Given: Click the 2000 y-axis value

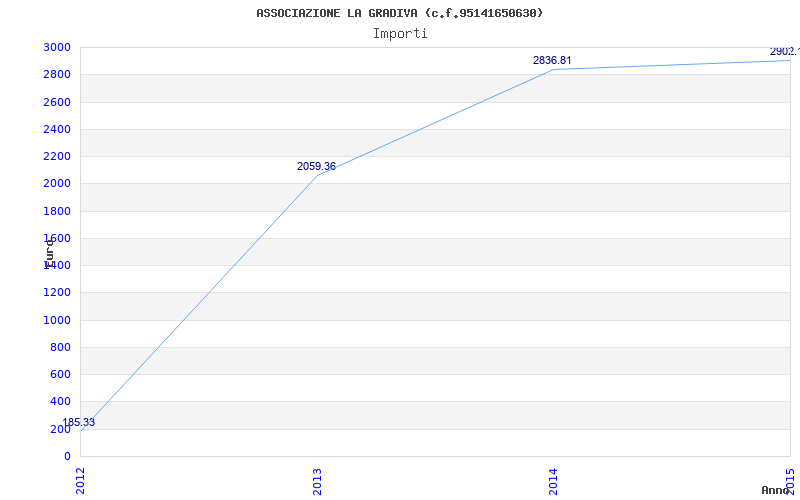Looking at the screenshot, I should coord(57,184).
